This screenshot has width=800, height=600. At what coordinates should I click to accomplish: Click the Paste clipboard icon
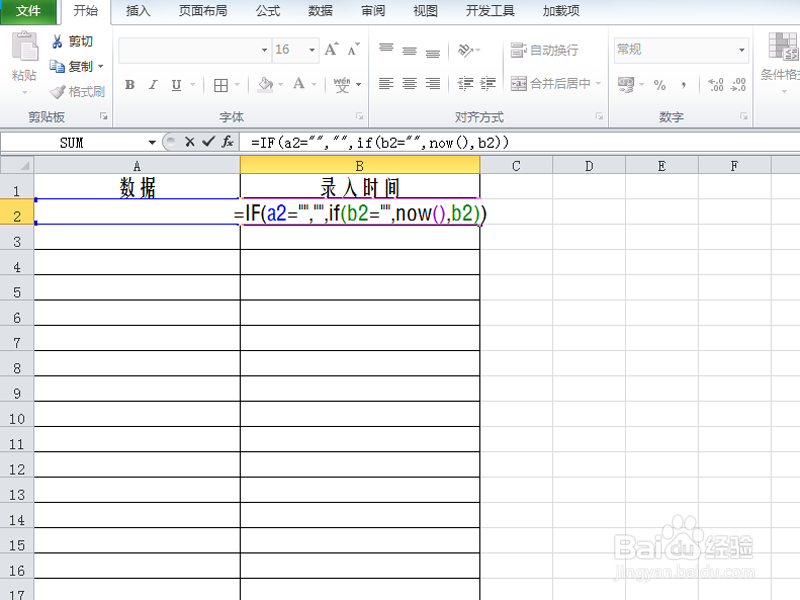click(24, 46)
